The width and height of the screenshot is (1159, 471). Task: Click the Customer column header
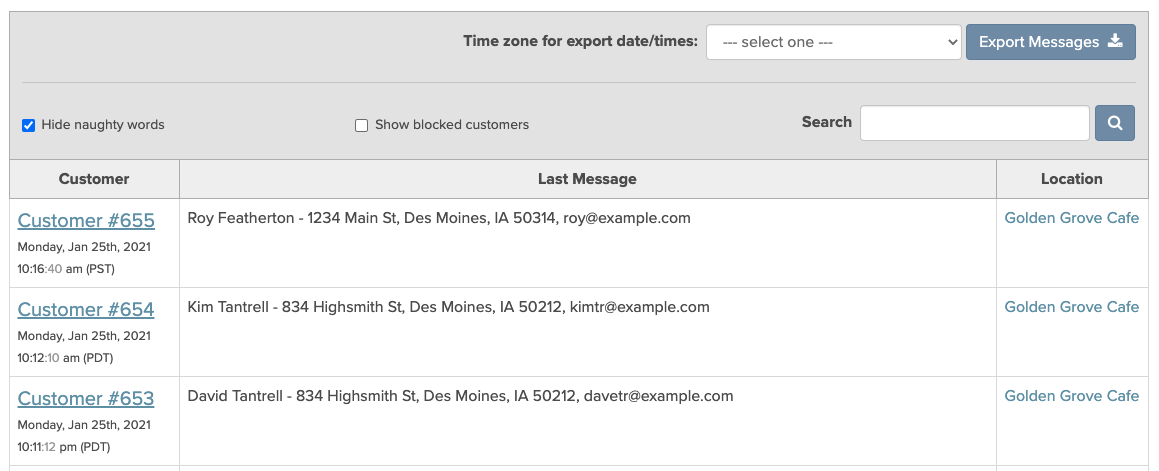(94, 179)
